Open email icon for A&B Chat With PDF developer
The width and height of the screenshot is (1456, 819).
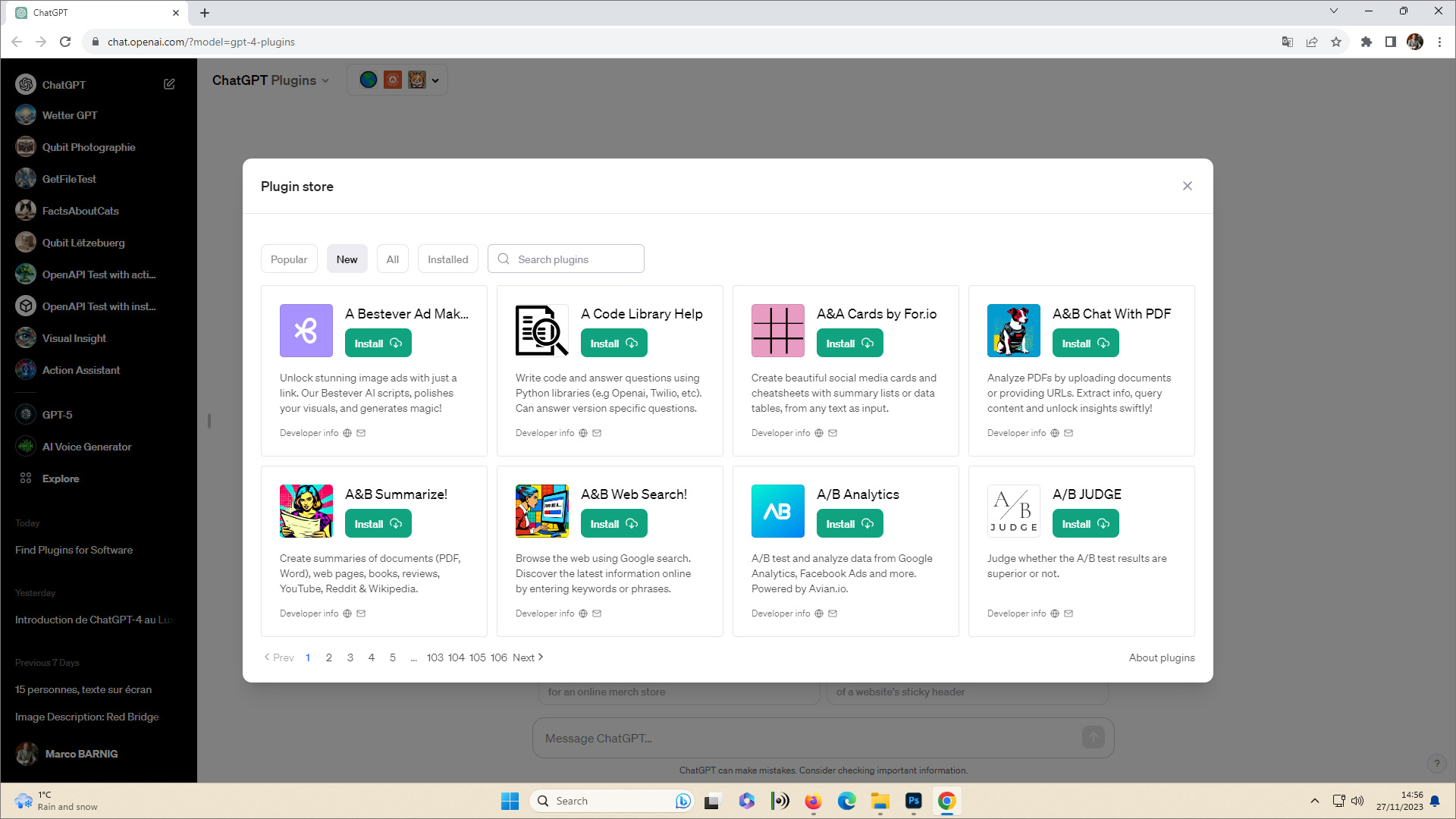[1068, 433]
